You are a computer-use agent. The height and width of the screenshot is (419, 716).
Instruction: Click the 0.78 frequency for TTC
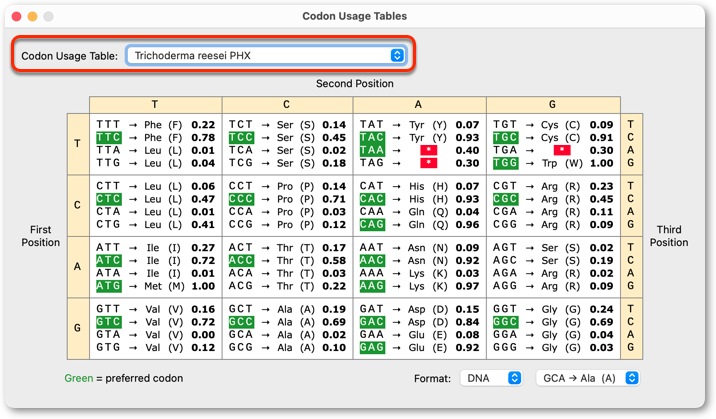203,137
